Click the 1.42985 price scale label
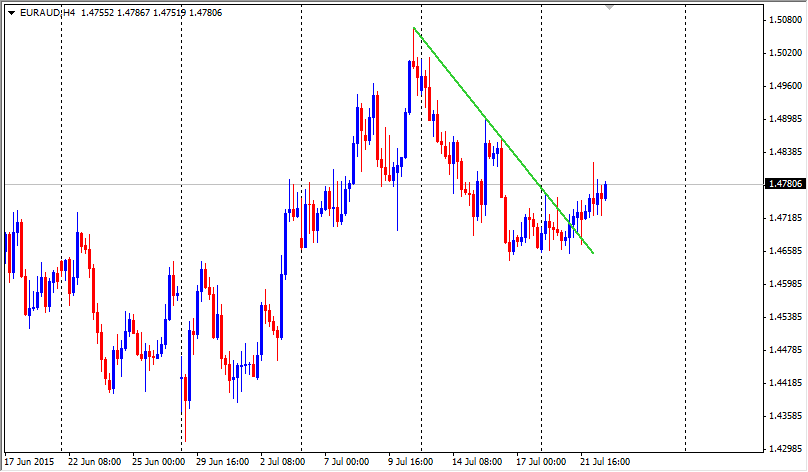Screen dimensions: 808x472 (785, 449)
